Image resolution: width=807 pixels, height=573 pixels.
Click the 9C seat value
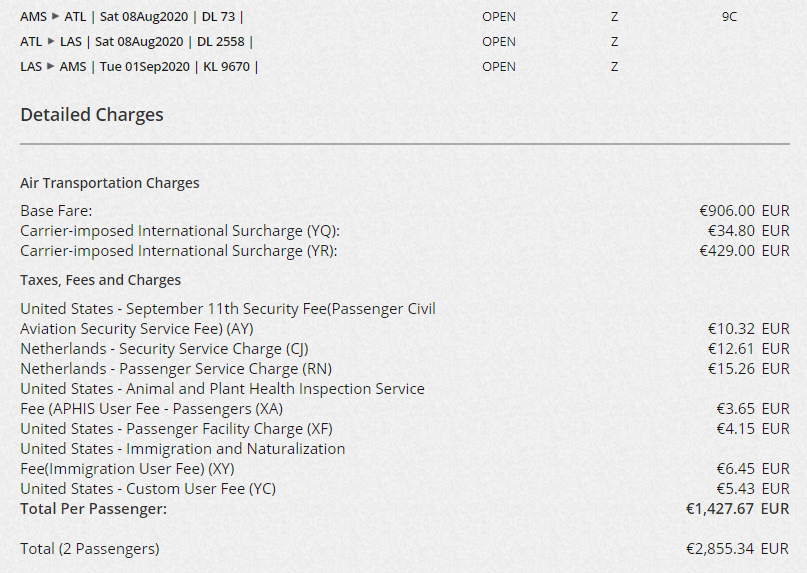pyautogui.click(x=729, y=17)
